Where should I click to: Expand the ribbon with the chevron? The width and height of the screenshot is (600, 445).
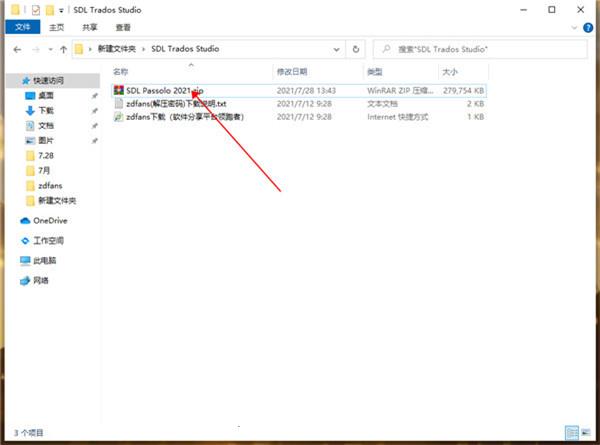point(574,28)
